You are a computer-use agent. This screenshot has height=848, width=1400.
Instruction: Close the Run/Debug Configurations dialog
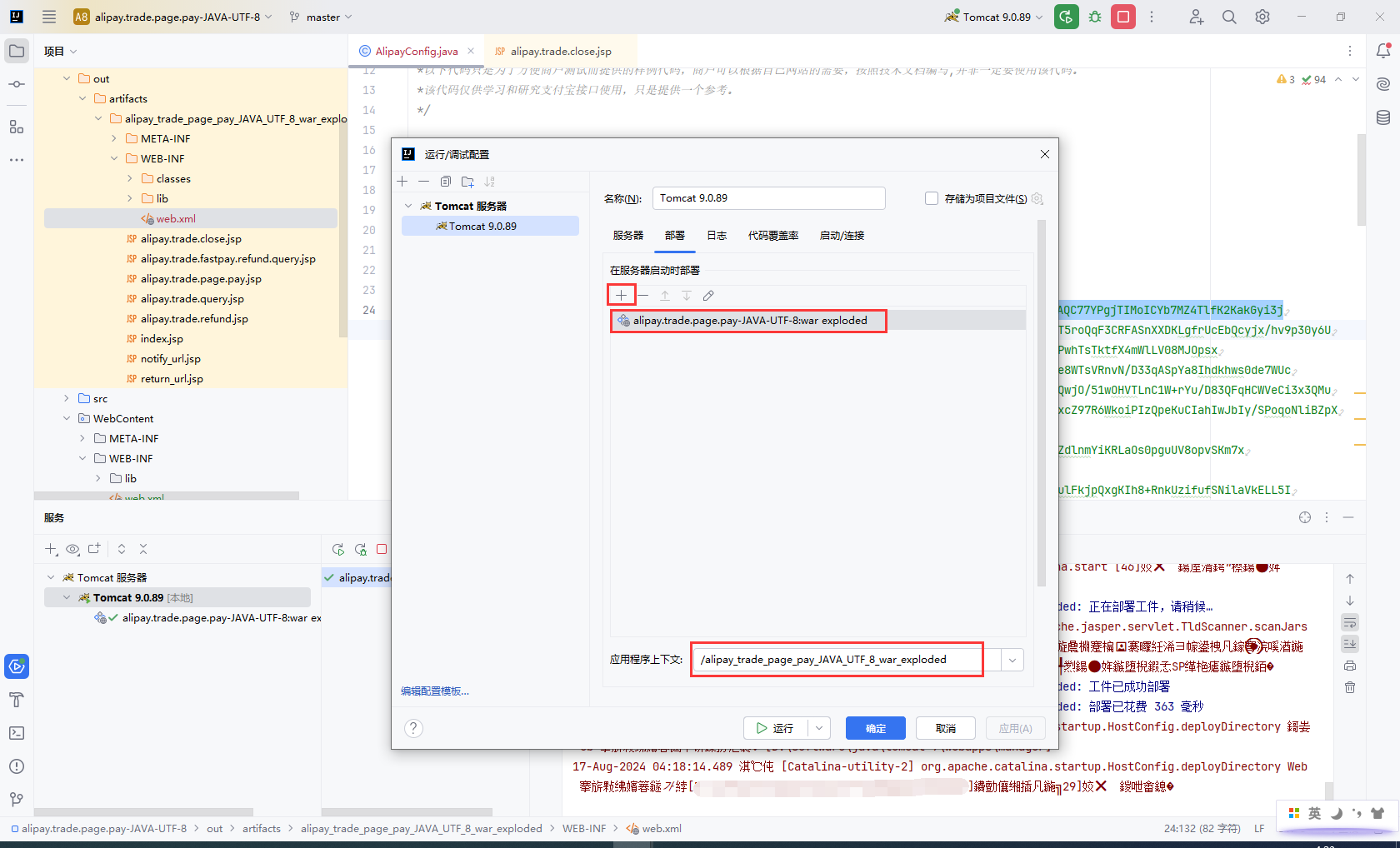pyautogui.click(x=1045, y=154)
